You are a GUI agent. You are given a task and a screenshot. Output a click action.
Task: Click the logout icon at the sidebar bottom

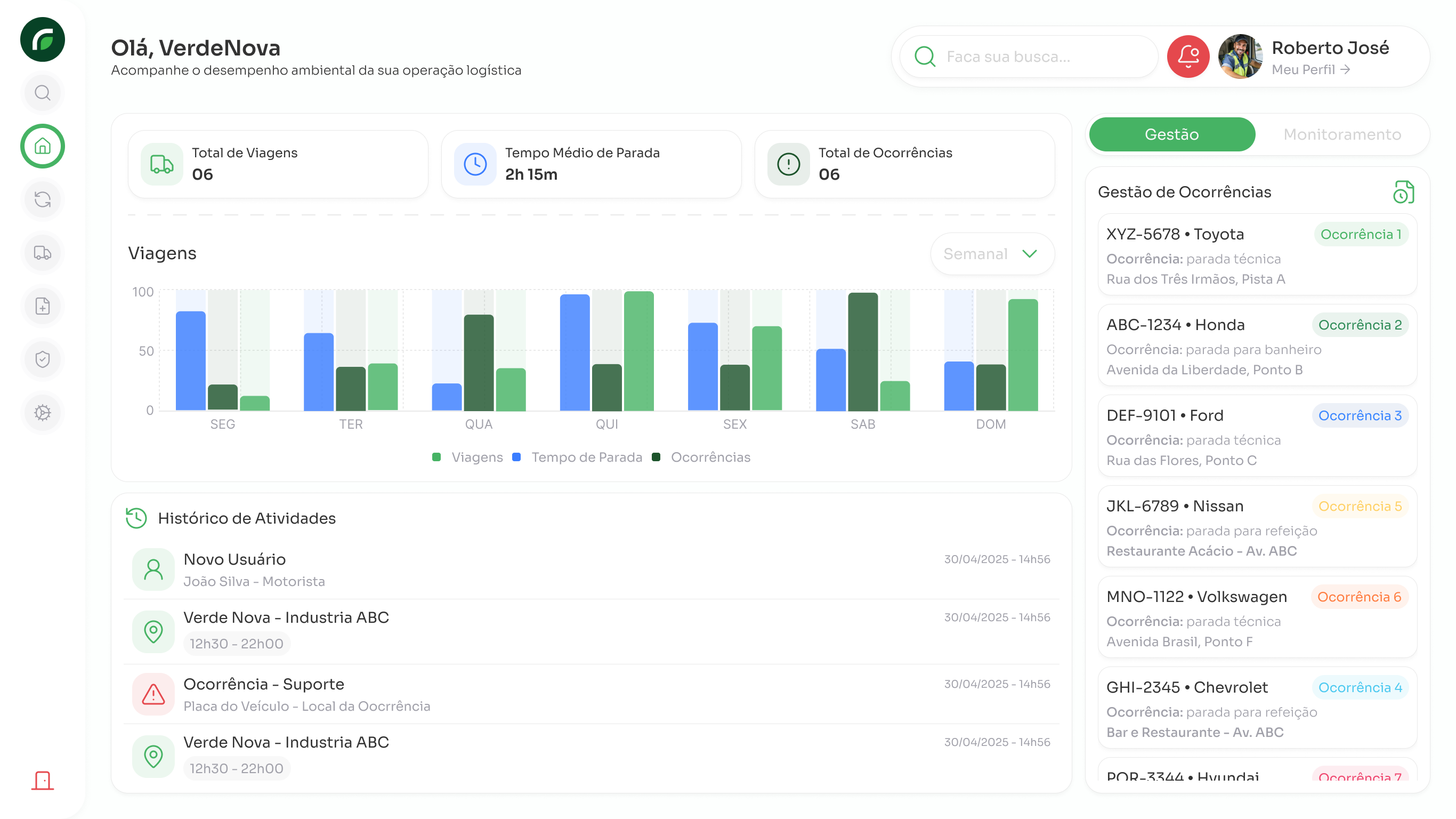coord(42,781)
